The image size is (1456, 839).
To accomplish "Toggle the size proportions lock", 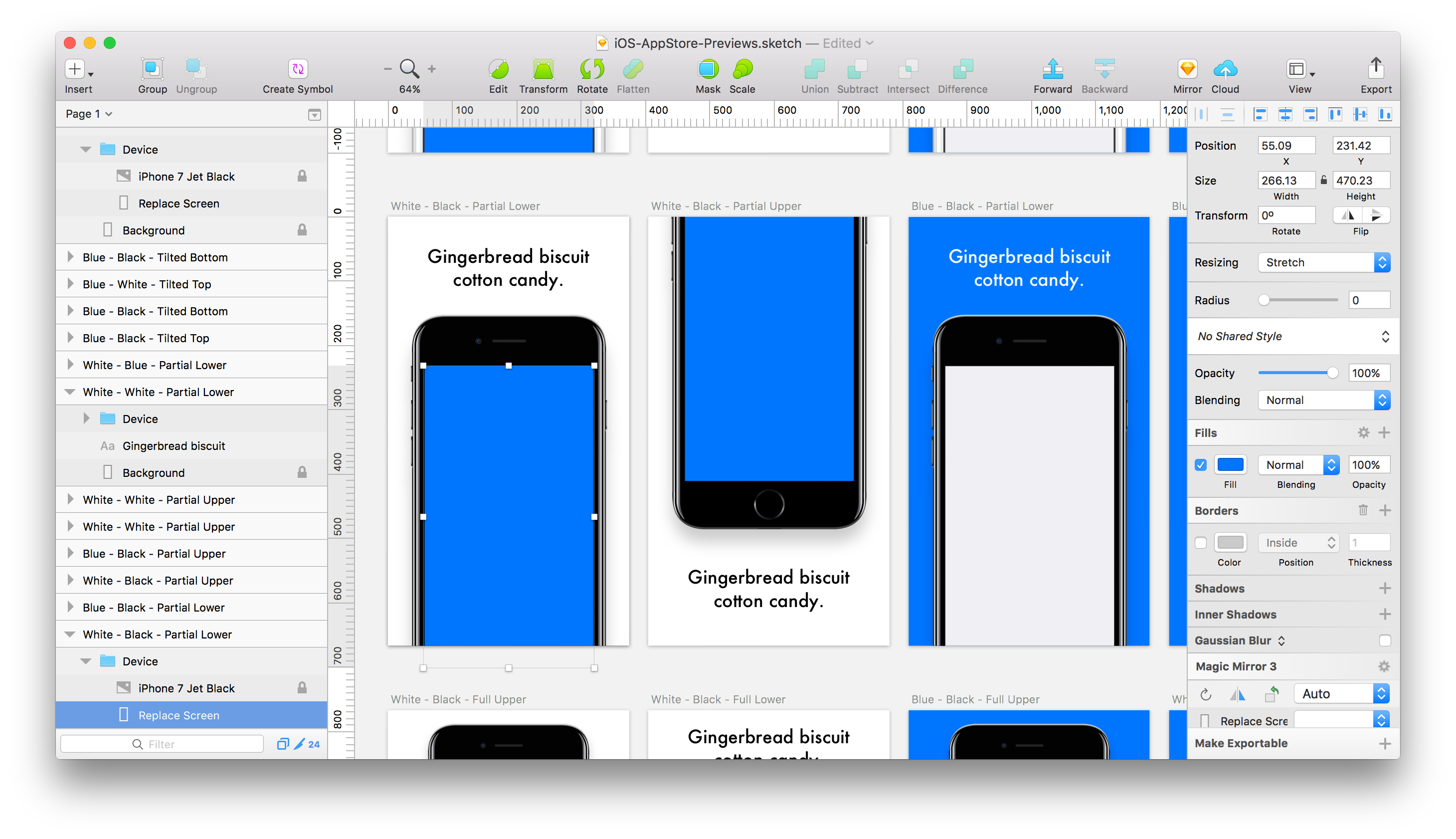I will click(1323, 180).
